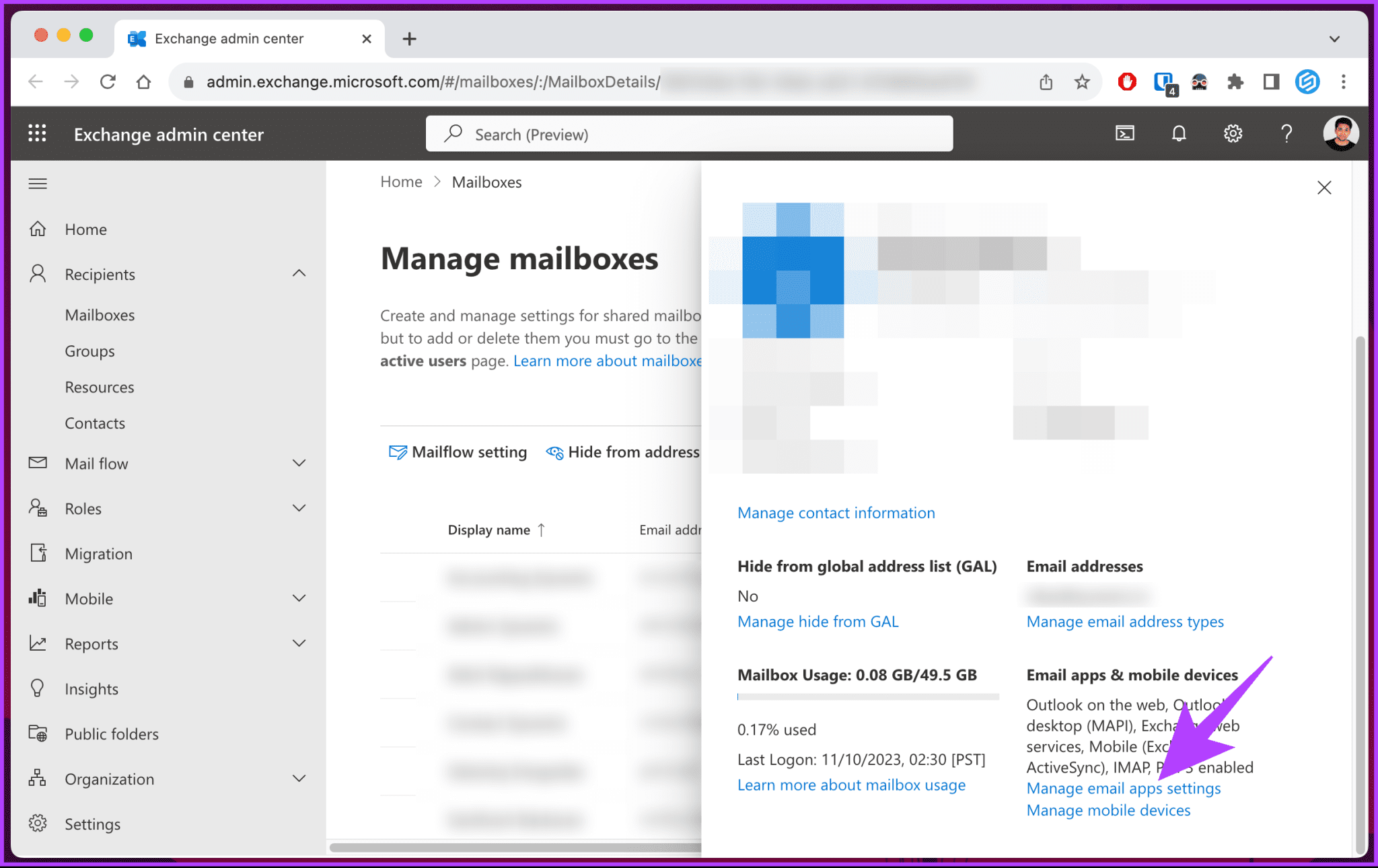The image size is (1378, 868).
Task: Open the Microsoft 365 app launcher
Action: click(38, 133)
